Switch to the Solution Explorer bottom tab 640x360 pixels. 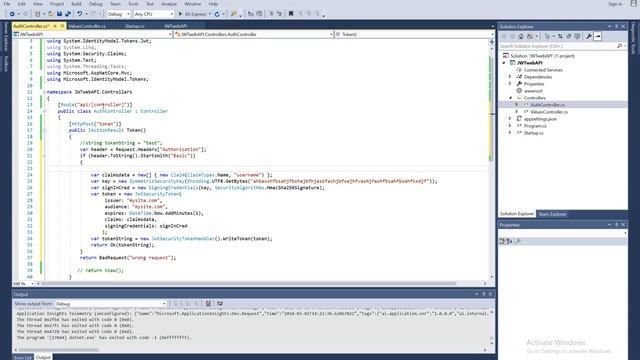click(517, 214)
